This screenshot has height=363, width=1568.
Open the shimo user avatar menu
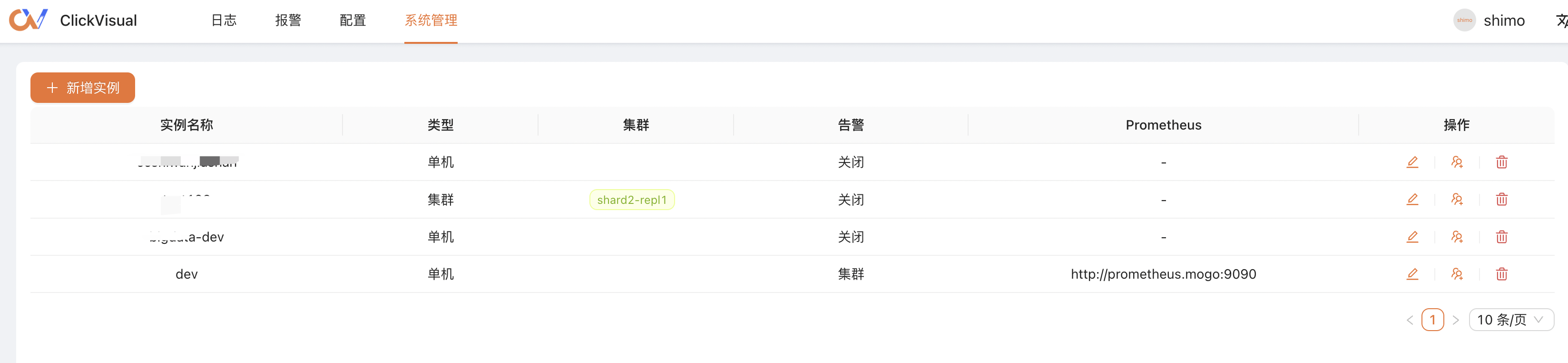pyautogui.click(x=1464, y=20)
